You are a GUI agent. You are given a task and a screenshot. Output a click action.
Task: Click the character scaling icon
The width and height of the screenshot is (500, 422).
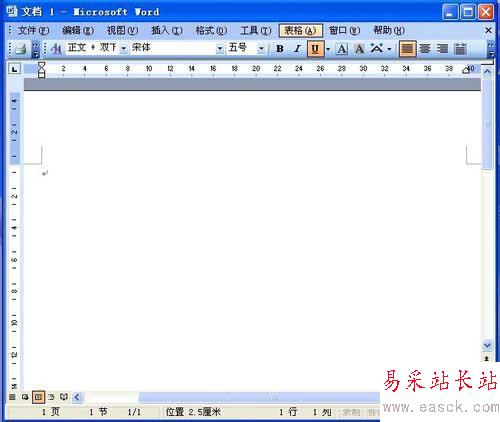coord(377,49)
